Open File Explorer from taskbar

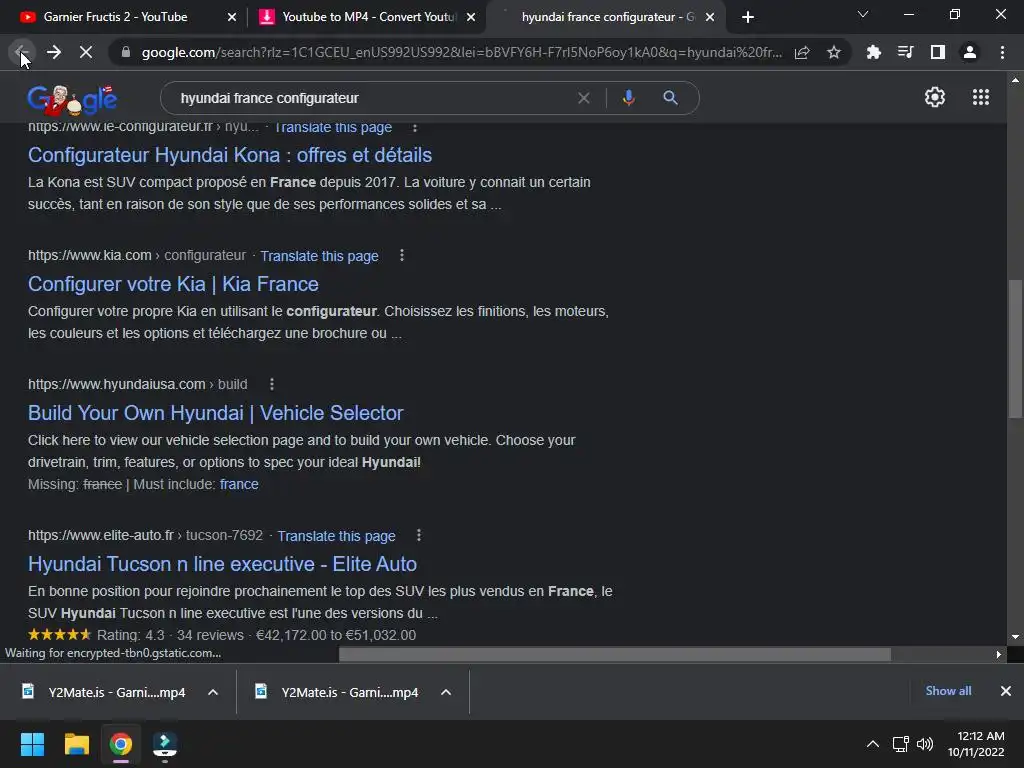tap(76, 744)
